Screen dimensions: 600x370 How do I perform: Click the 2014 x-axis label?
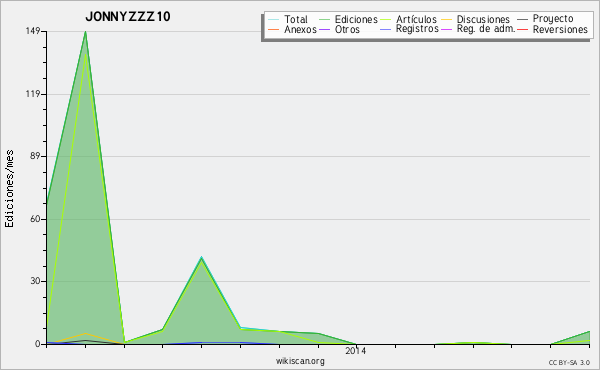(355, 350)
